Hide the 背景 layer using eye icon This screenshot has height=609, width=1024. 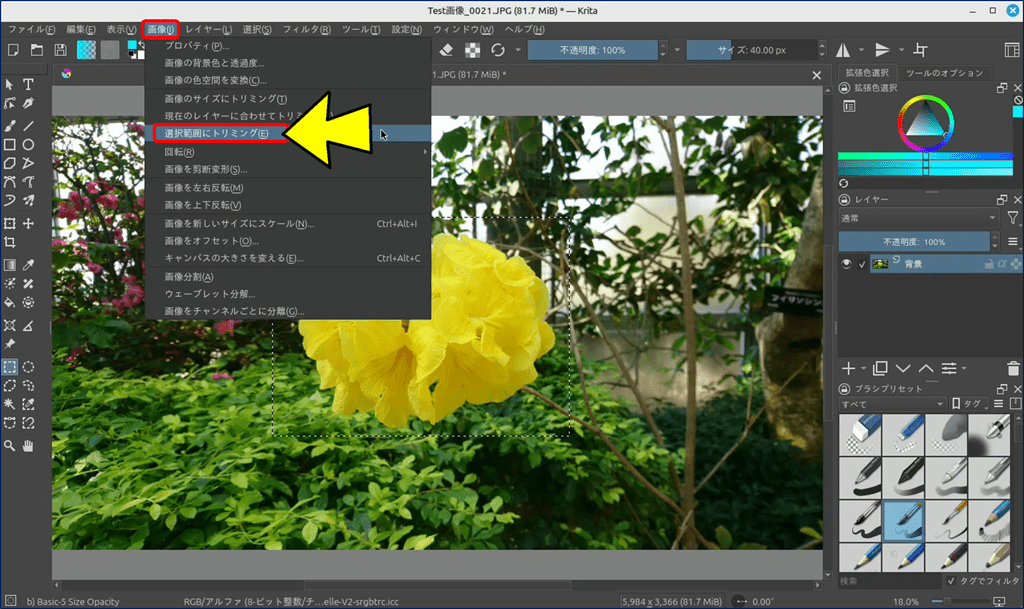(x=846, y=264)
